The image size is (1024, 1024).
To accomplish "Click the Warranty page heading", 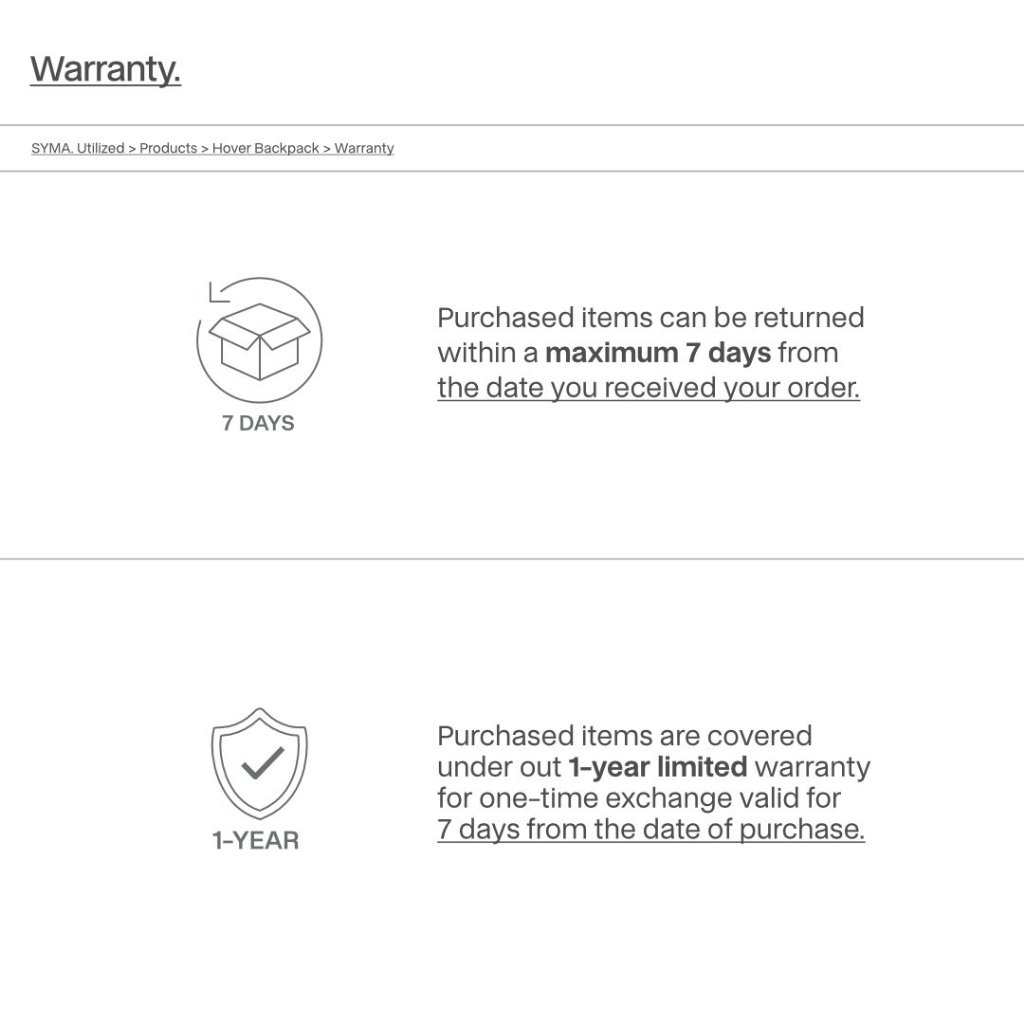I will click(x=105, y=70).
